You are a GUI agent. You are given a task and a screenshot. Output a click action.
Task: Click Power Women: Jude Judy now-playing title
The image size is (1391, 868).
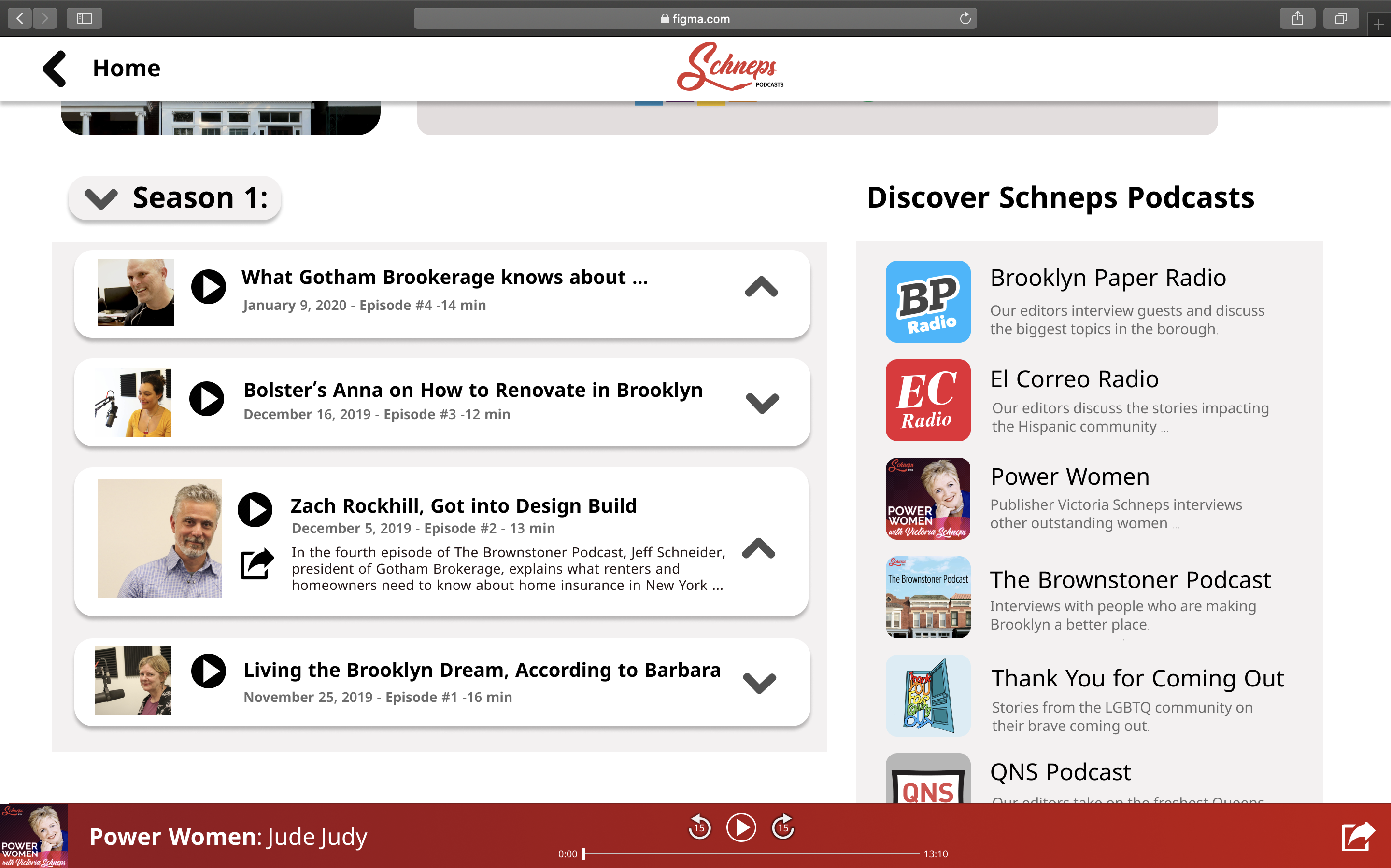[x=228, y=837]
